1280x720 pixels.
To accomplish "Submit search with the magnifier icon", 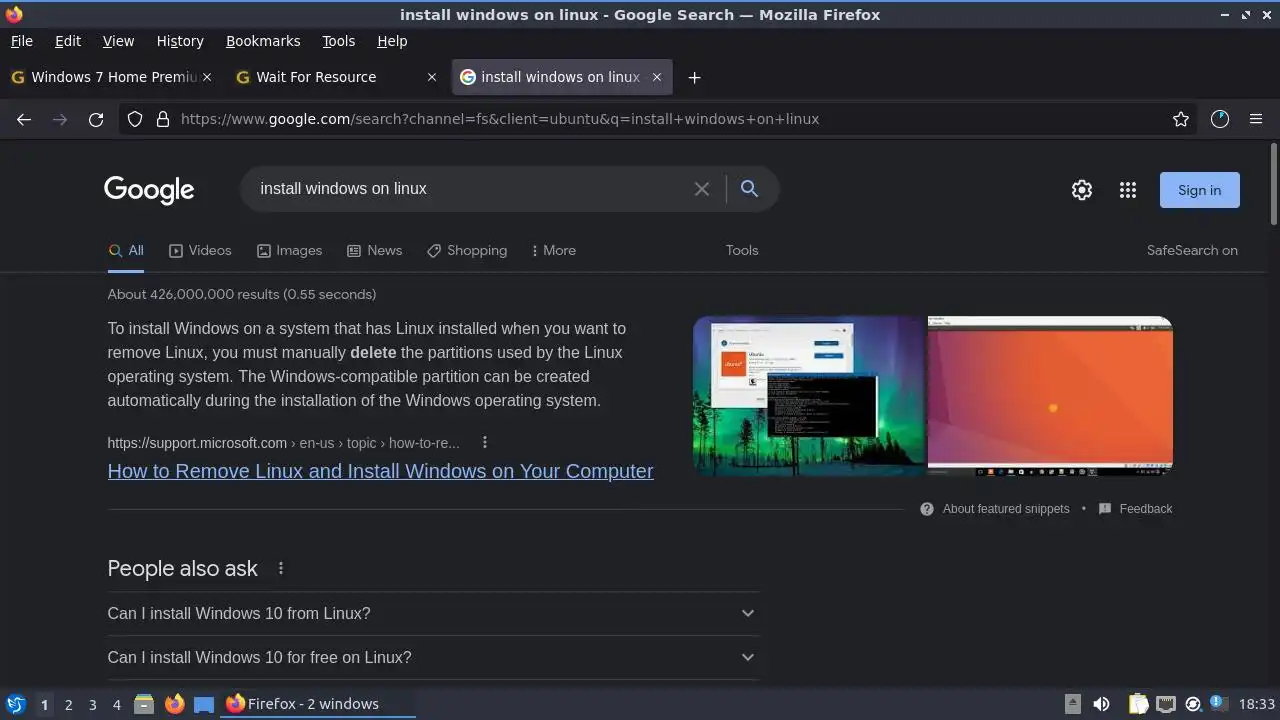I will pos(749,189).
